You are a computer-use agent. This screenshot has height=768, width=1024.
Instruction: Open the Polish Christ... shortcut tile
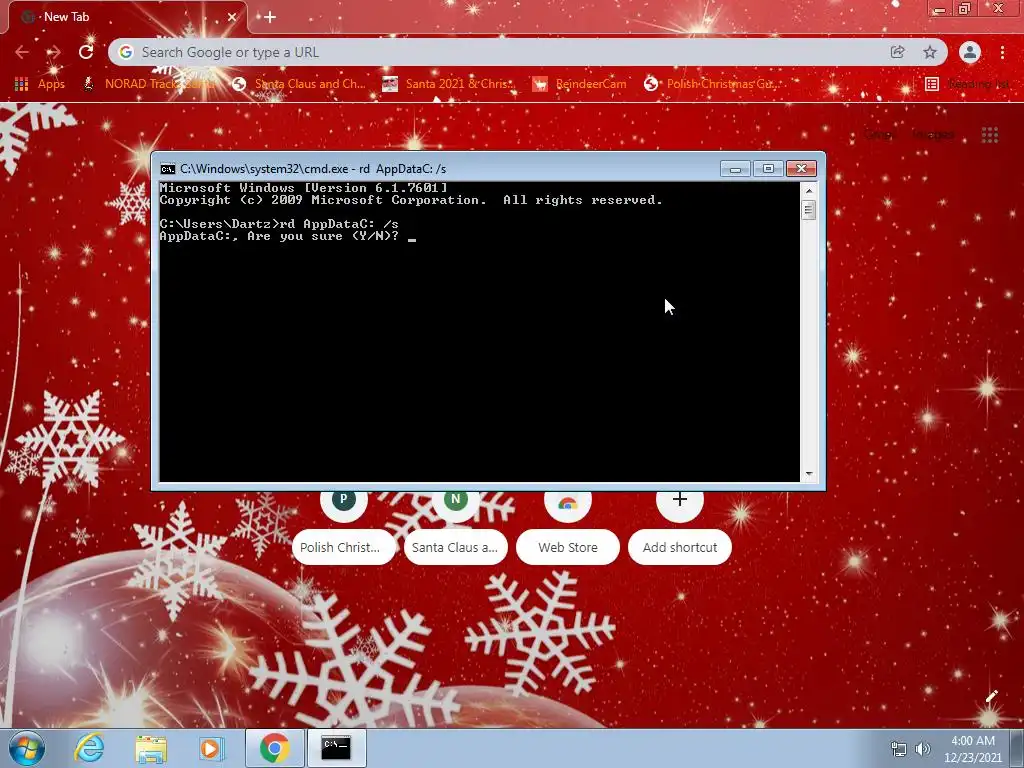click(x=344, y=528)
